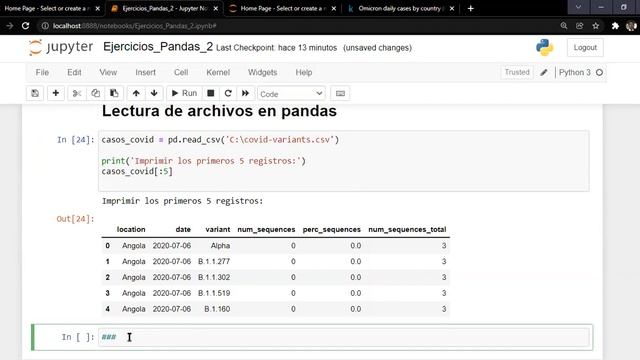Close the Ejercicios_Pandas_2 browser tab
Screen dimensions: 640x360
pos(216,9)
